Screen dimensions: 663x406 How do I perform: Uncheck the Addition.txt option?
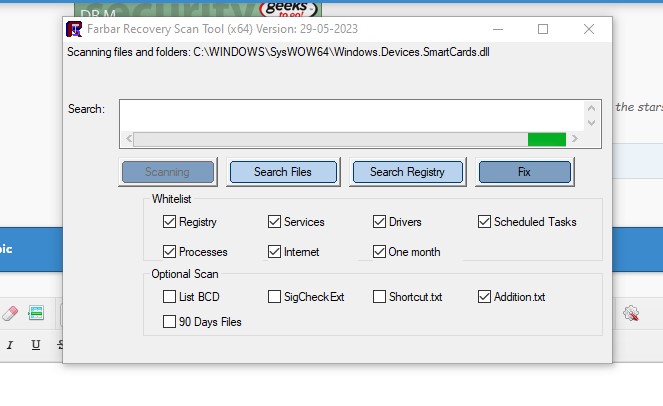pos(484,296)
